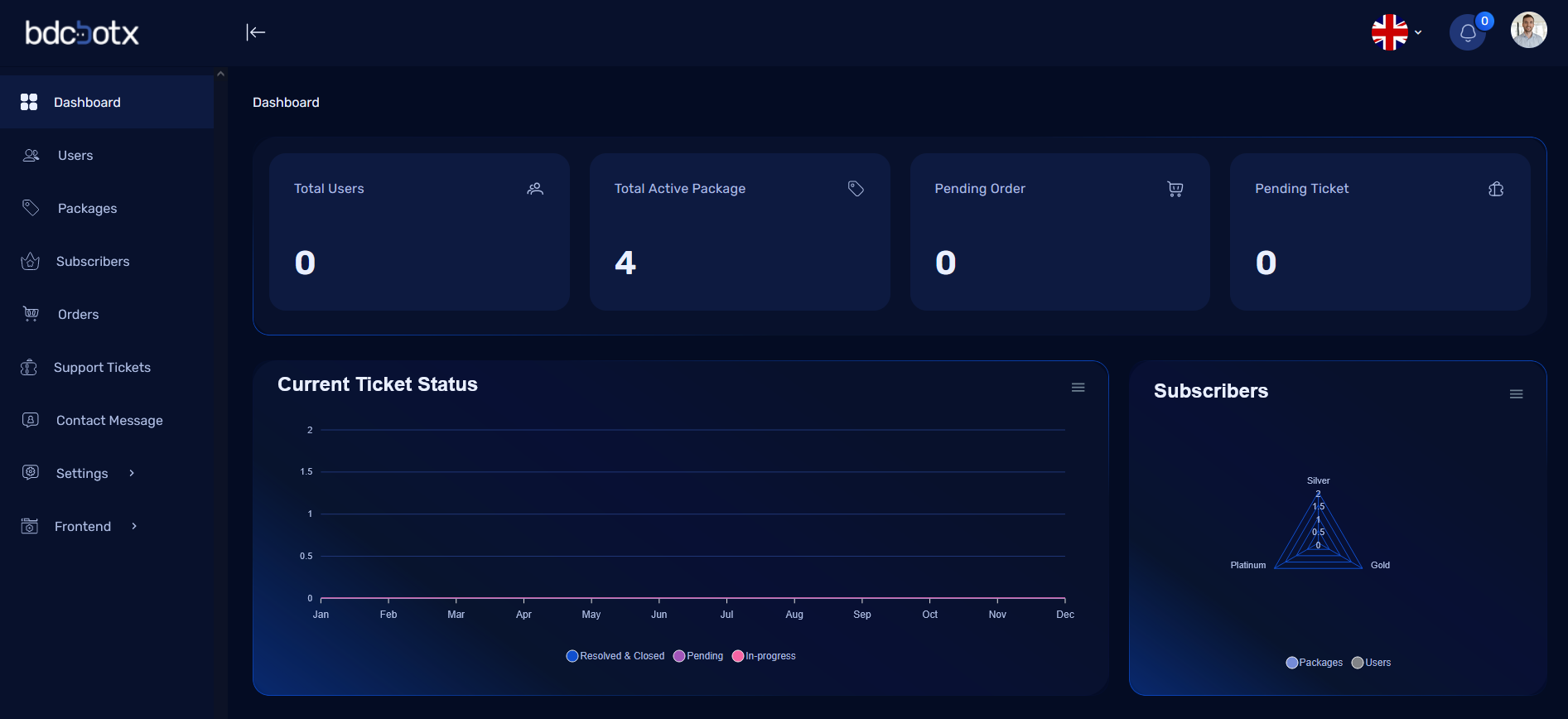
Task: Open the user profile avatar
Action: pos(1528,31)
